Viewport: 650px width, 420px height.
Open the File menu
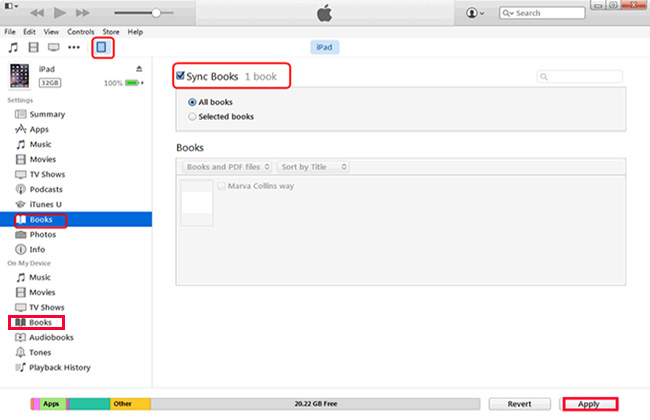point(10,32)
